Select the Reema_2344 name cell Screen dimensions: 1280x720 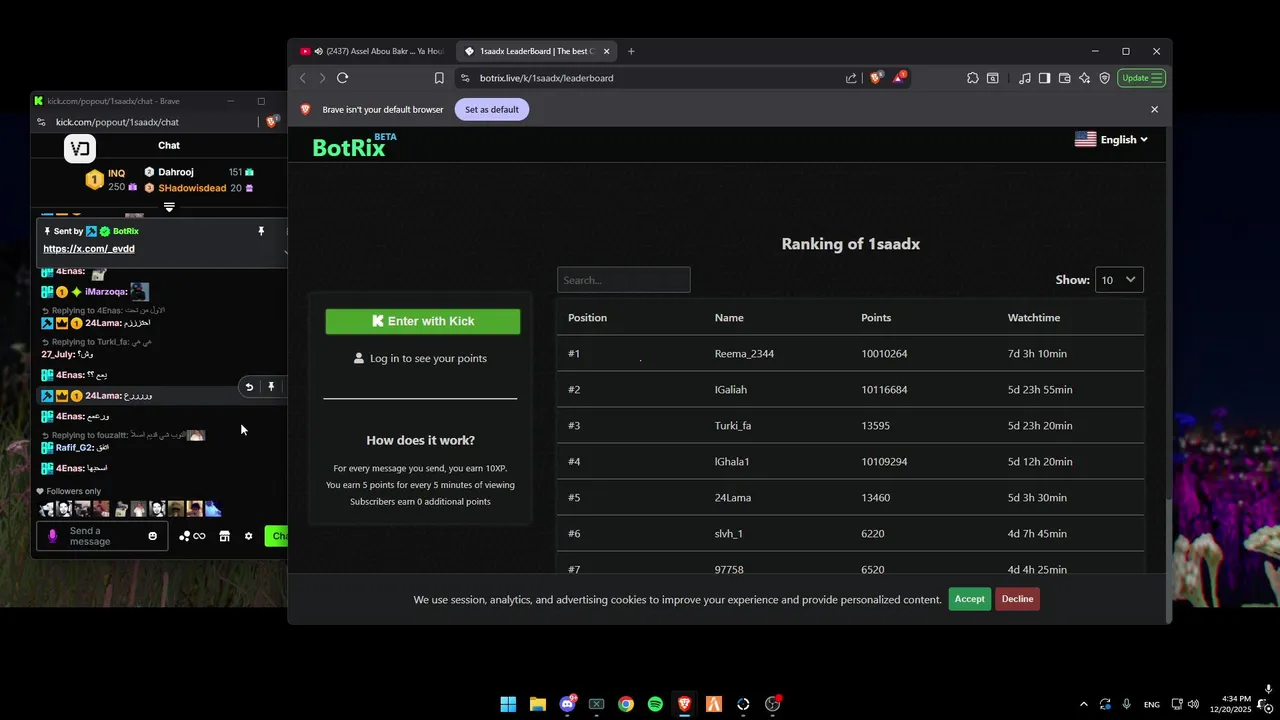pos(744,354)
